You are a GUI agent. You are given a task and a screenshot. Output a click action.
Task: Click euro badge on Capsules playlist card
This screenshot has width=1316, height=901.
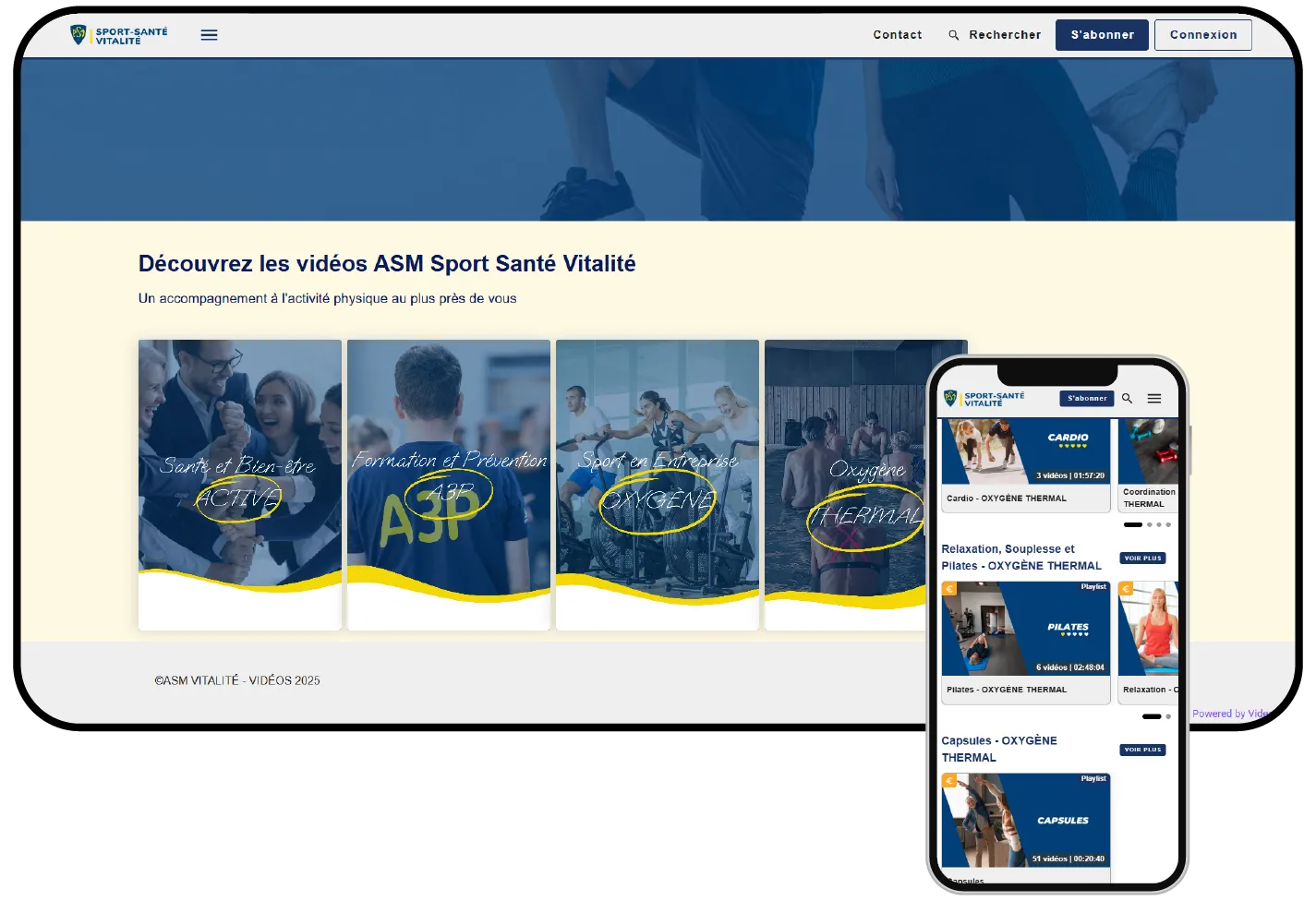[x=948, y=780]
